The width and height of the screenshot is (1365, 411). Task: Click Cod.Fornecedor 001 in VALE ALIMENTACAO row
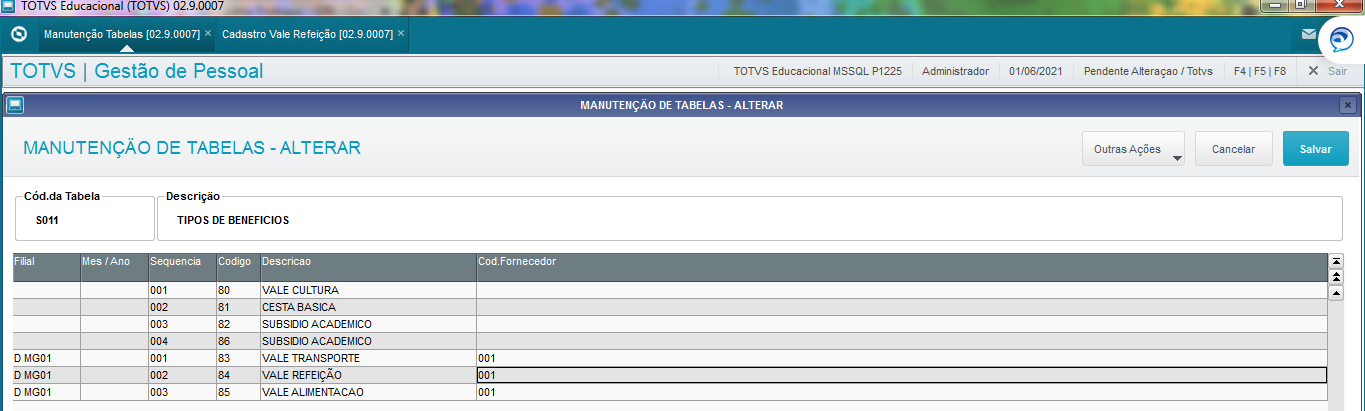point(902,393)
